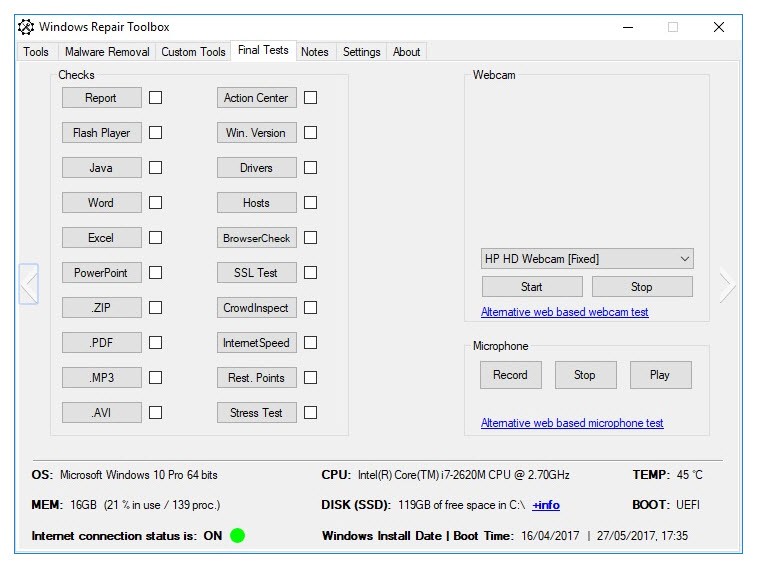Screen dimensions: 776x561
Task: Tick the checkbox next to Flash Player
Action: click(x=155, y=133)
